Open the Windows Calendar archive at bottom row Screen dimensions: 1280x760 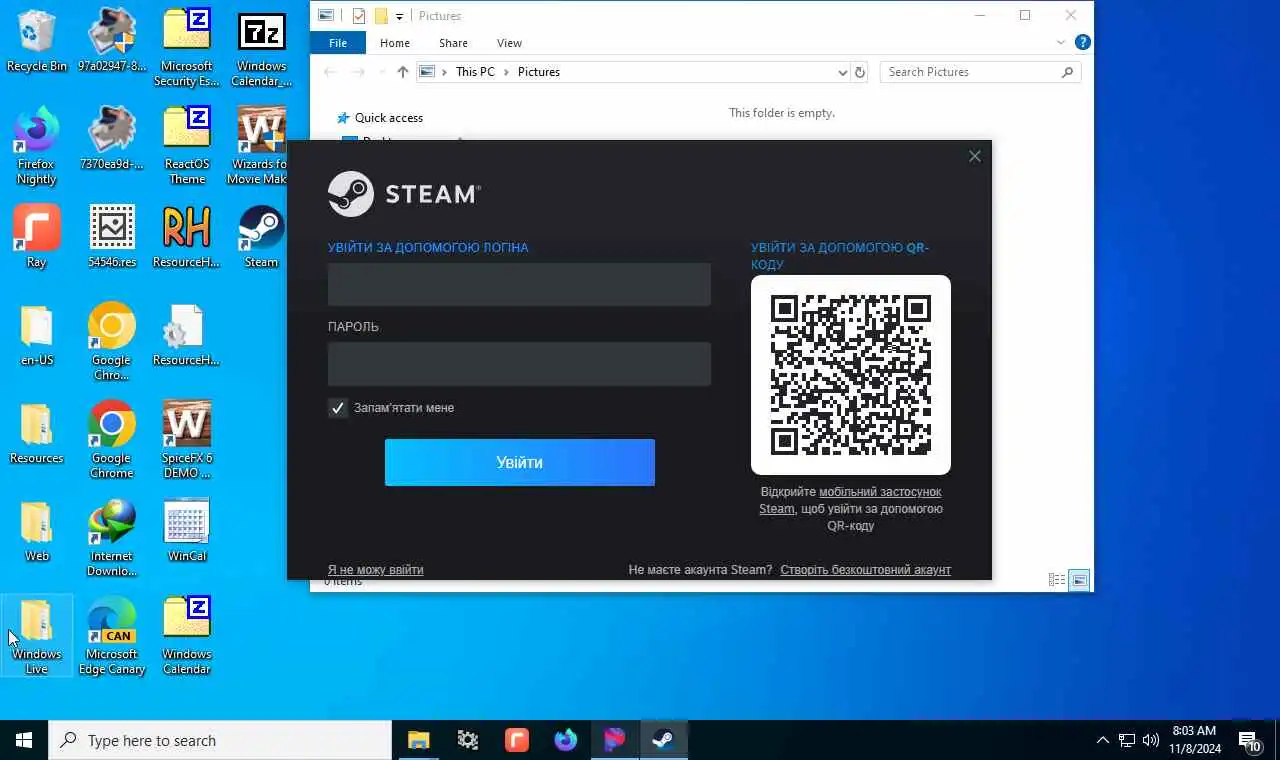(186, 635)
